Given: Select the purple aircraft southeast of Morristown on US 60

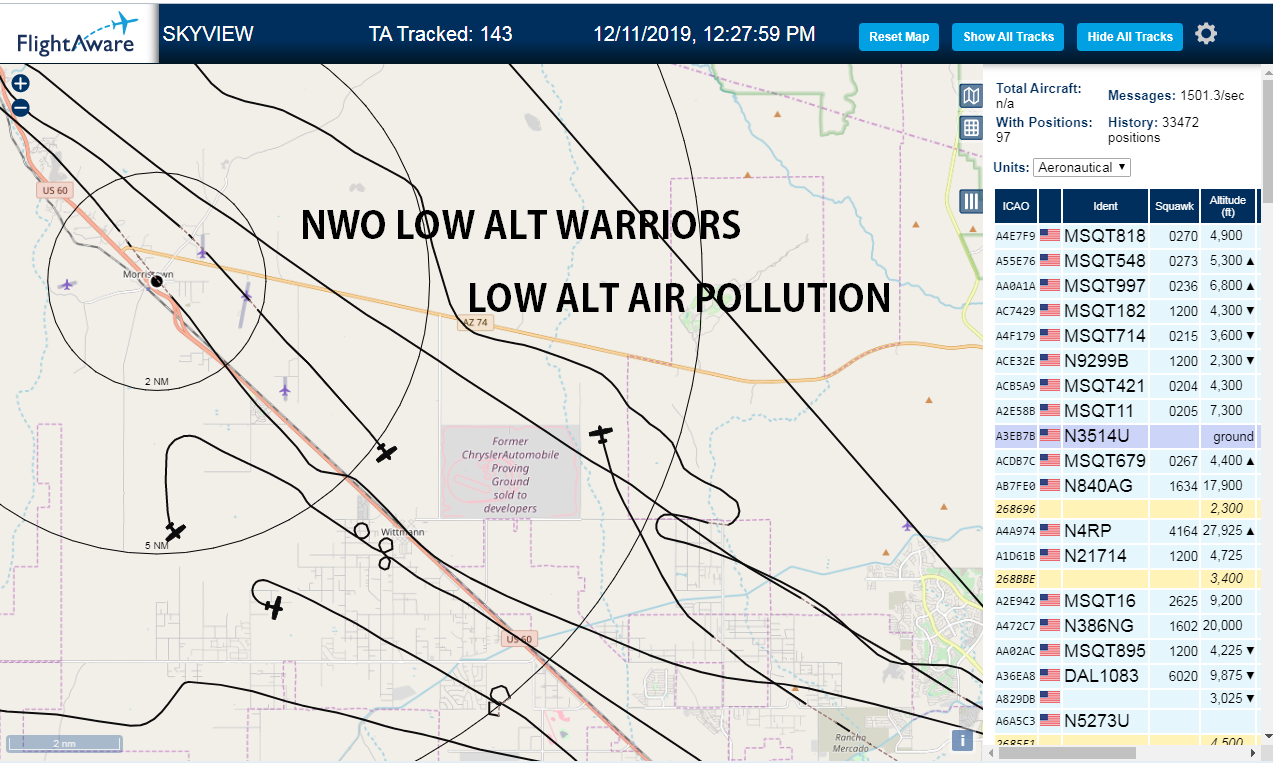Looking at the screenshot, I should click(285, 388).
